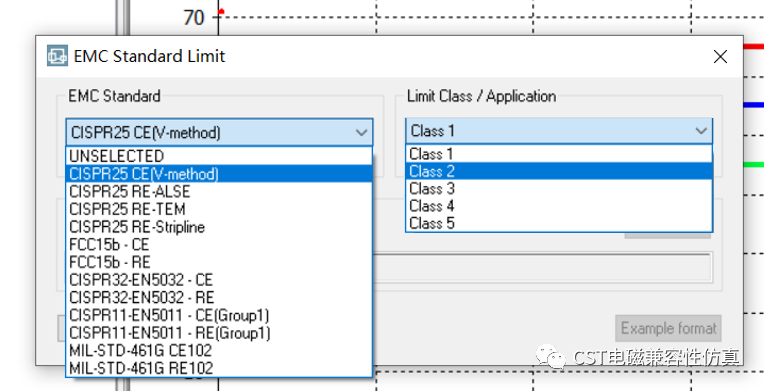Expand the EMC Standard combo box arrow
Viewport: 764px width, 391px height.
coord(361,132)
